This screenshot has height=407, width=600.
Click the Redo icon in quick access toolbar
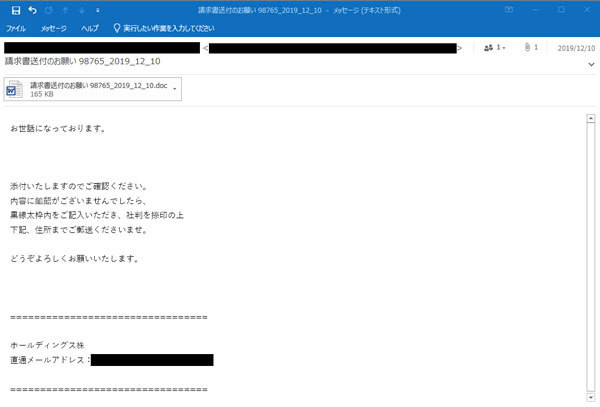49,10
